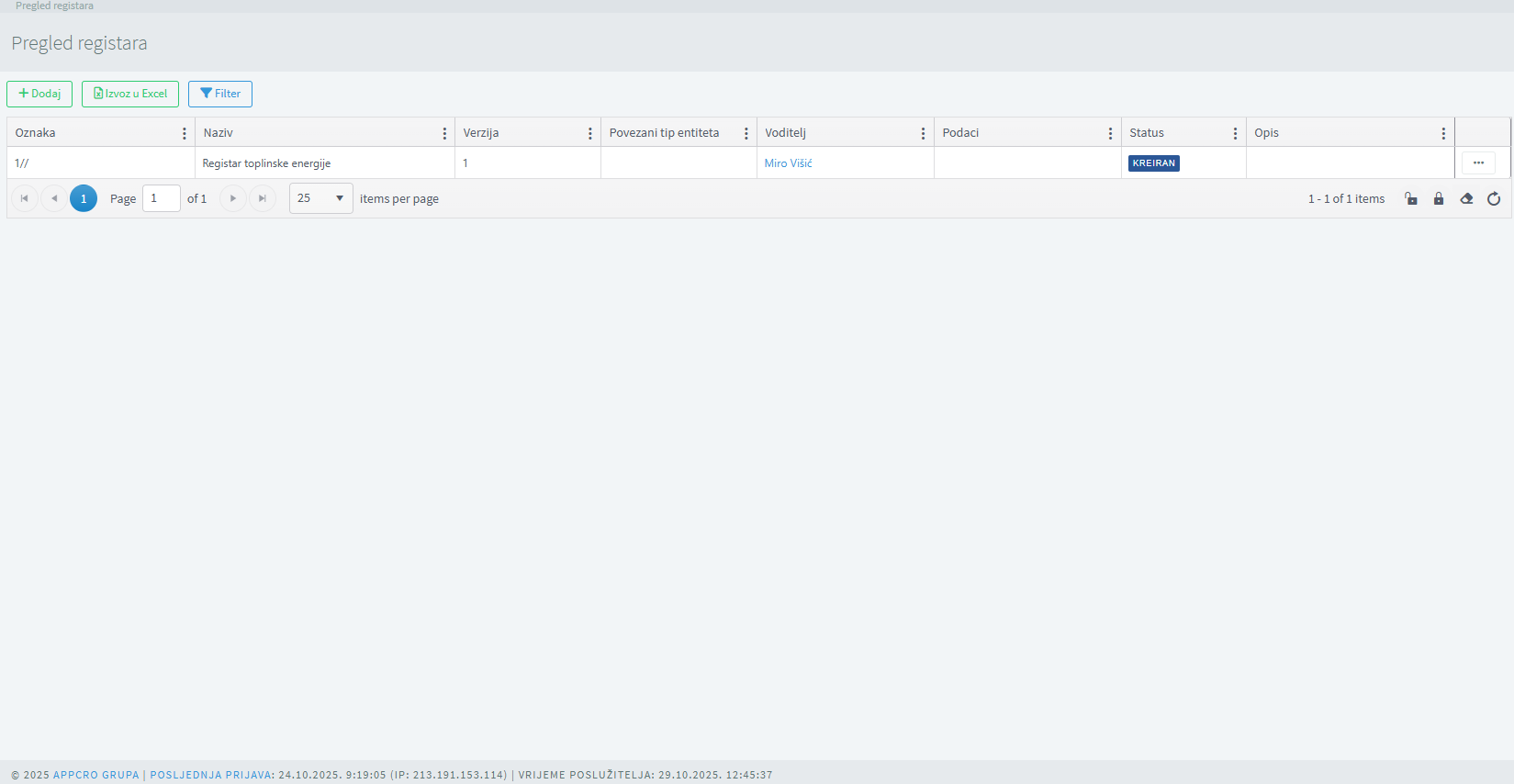Go to the next page arrow
1514x784 pixels.
pyautogui.click(x=233, y=198)
